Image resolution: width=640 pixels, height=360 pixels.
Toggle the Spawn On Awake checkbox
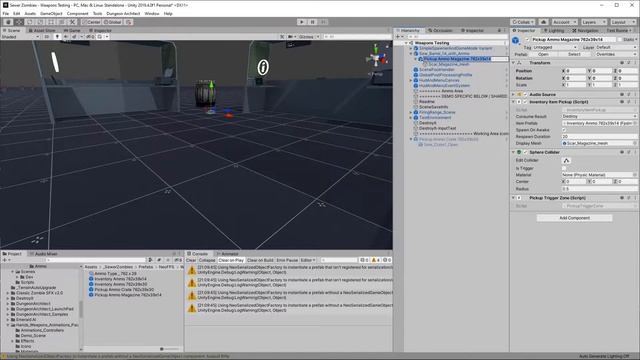coord(564,130)
